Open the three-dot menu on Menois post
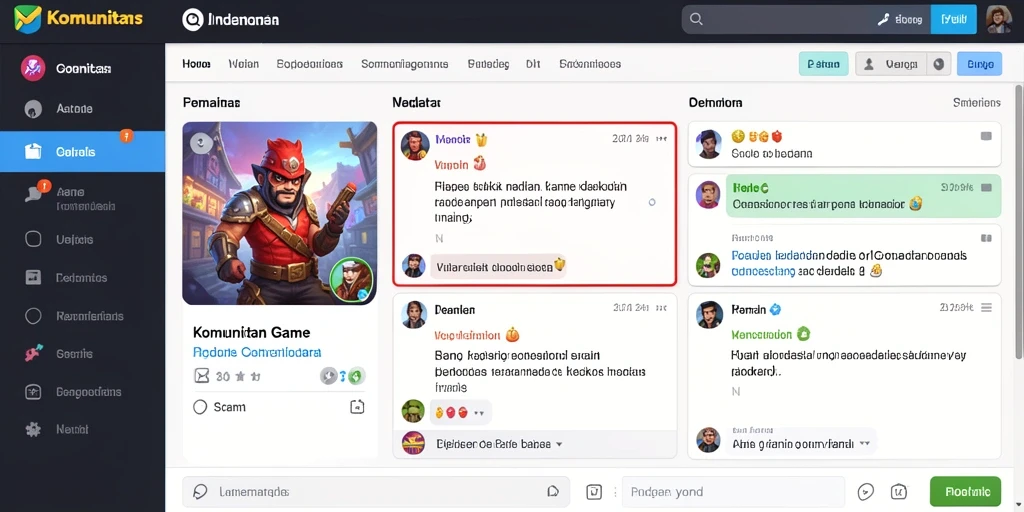1024x512 pixels. pos(662,138)
